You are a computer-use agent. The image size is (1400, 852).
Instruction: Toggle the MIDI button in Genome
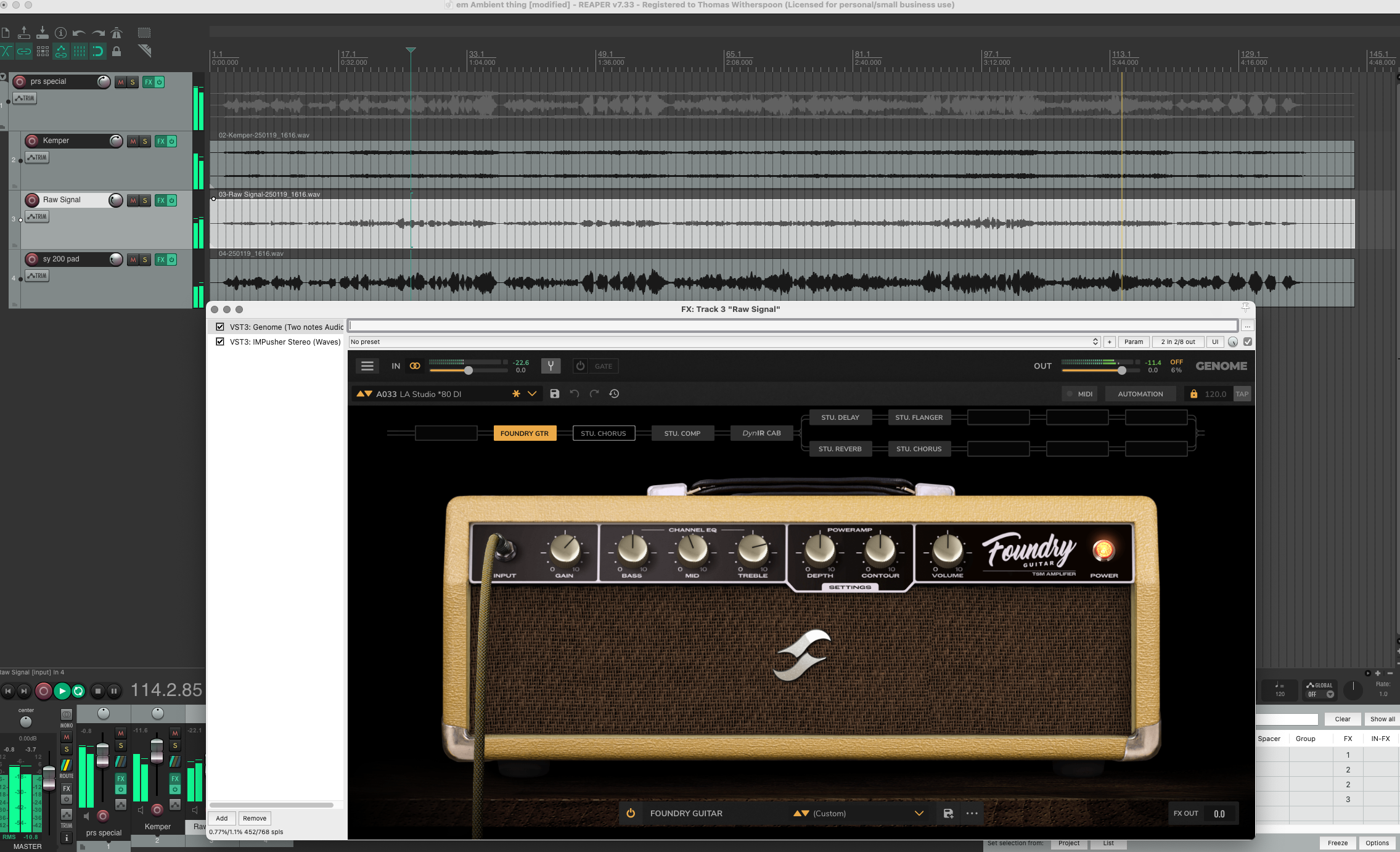click(x=1080, y=394)
